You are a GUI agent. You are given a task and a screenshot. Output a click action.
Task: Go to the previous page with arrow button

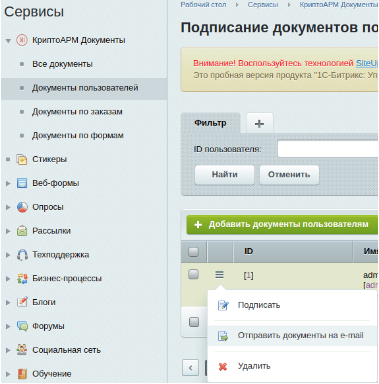tap(191, 368)
